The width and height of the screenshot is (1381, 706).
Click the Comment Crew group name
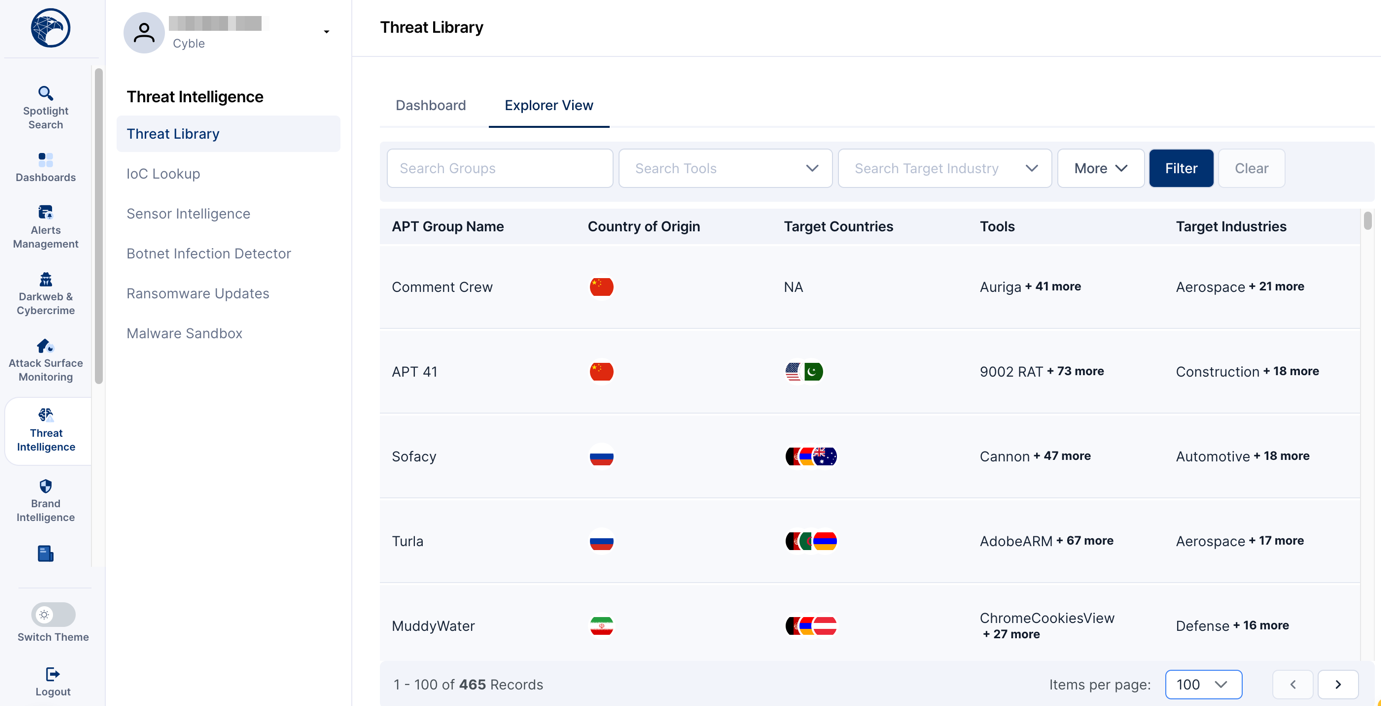[442, 287]
